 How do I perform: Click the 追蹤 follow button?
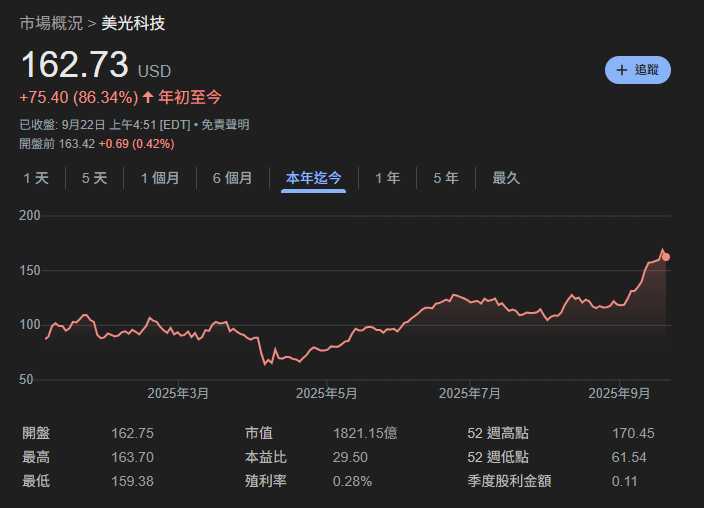[638, 70]
